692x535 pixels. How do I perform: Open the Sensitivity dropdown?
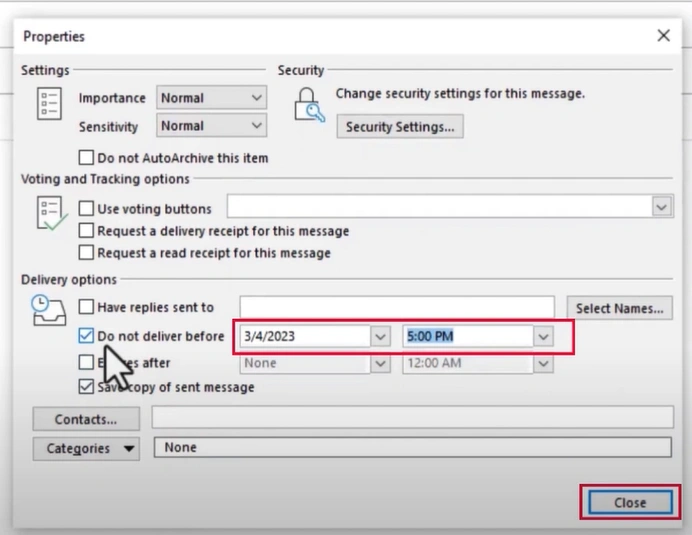[211, 125]
